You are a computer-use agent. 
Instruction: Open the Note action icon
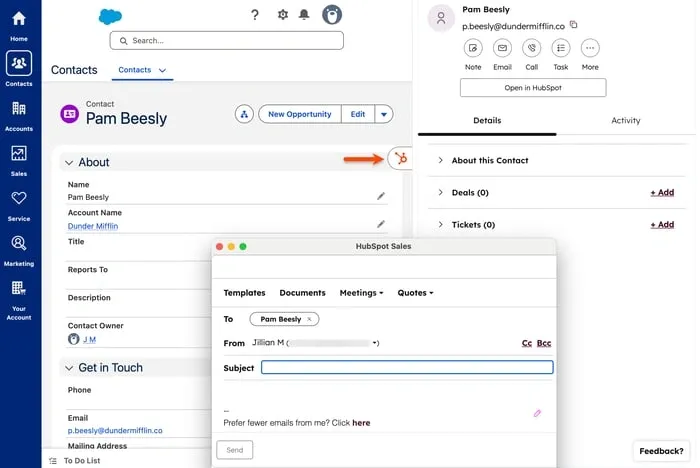pyautogui.click(x=473, y=48)
